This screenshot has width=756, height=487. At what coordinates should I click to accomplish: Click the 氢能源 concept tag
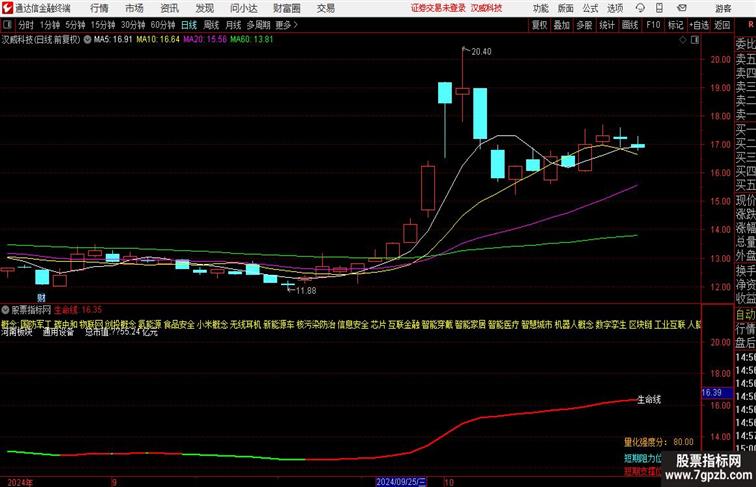(x=150, y=325)
